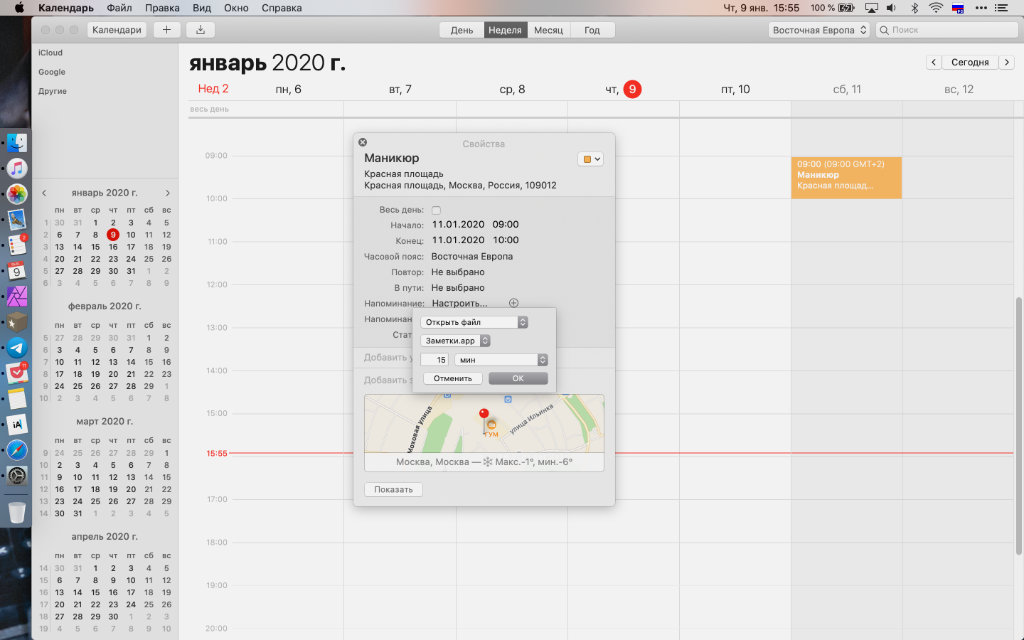Switch to the Месяц view tab
Image resolution: width=1024 pixels, height=640 pixels.
coord(549,30)
